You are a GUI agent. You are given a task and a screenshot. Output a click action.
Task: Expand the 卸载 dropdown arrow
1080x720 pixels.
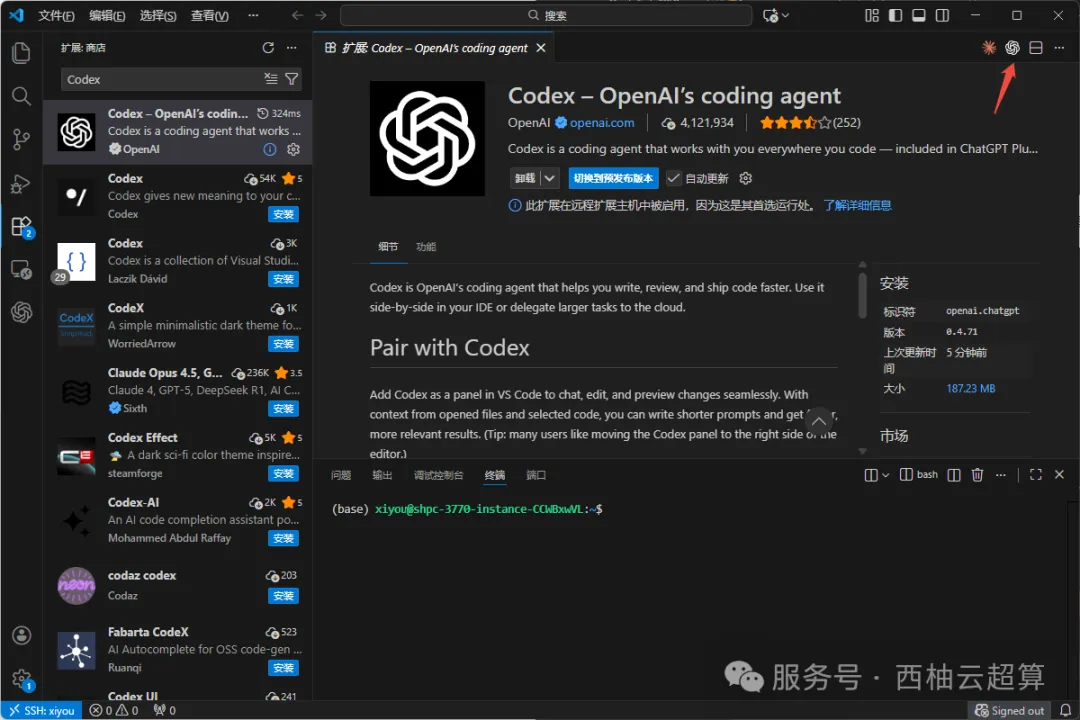[550, 178]
